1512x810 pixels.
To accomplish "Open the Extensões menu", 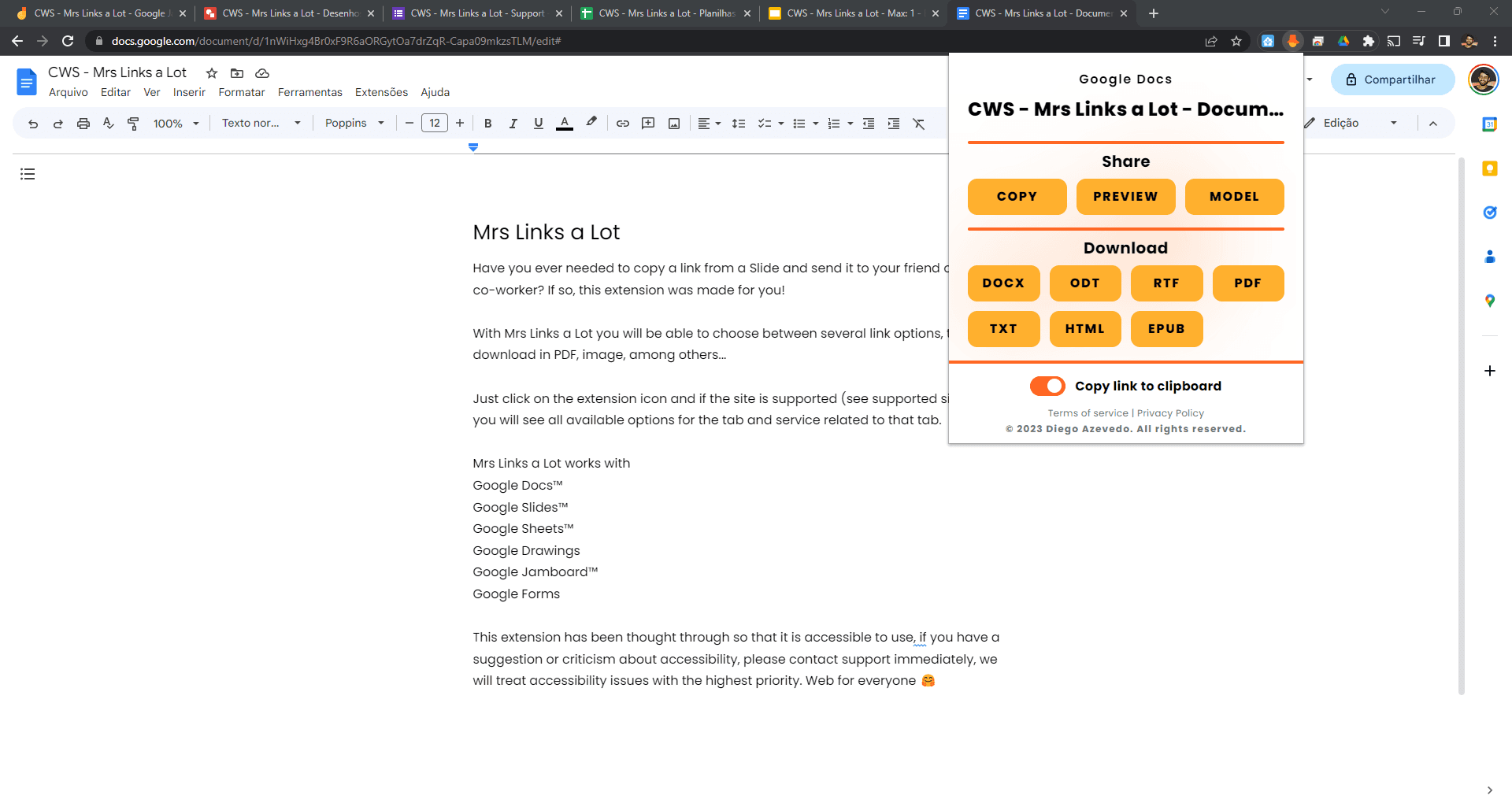I will [x=381, y=92].
